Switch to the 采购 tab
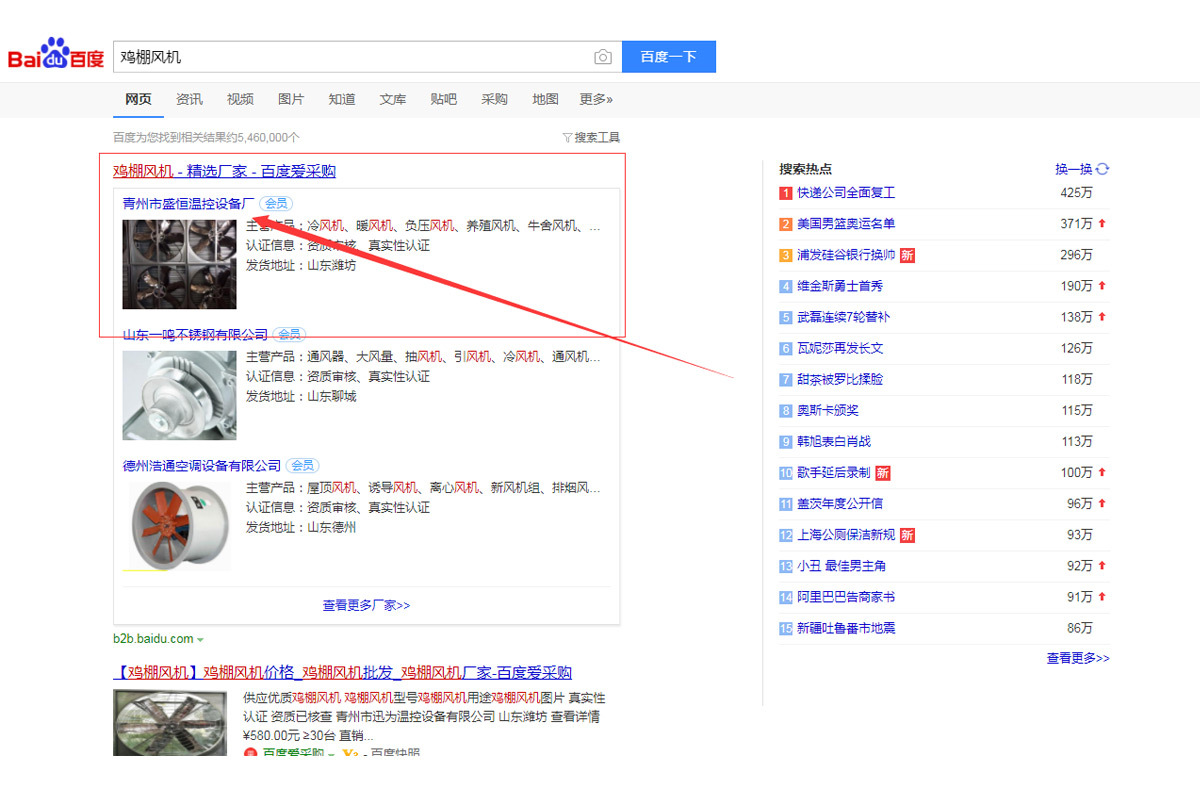Screen dimensions: 1200x797 [495, 99]
